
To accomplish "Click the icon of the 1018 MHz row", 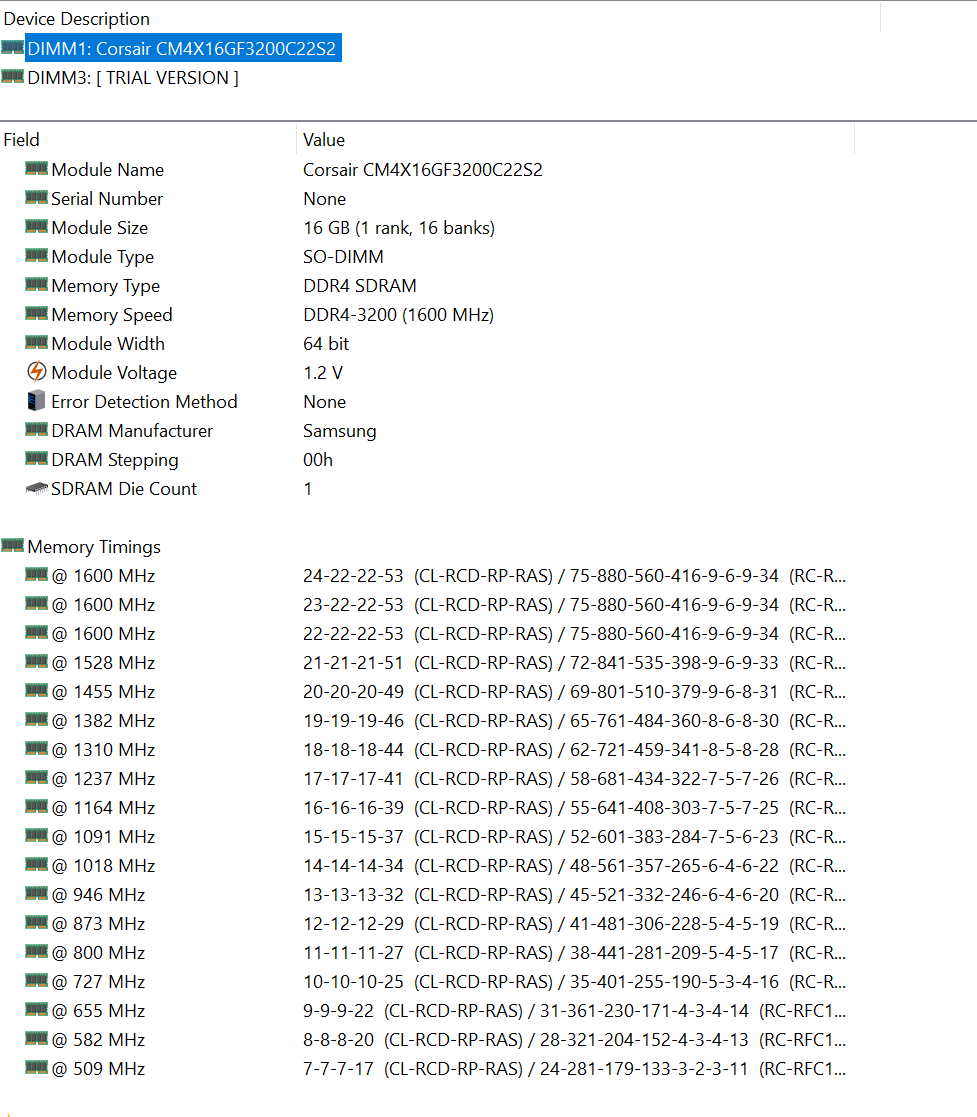I will pyautogui.click(x=36, y=865).
